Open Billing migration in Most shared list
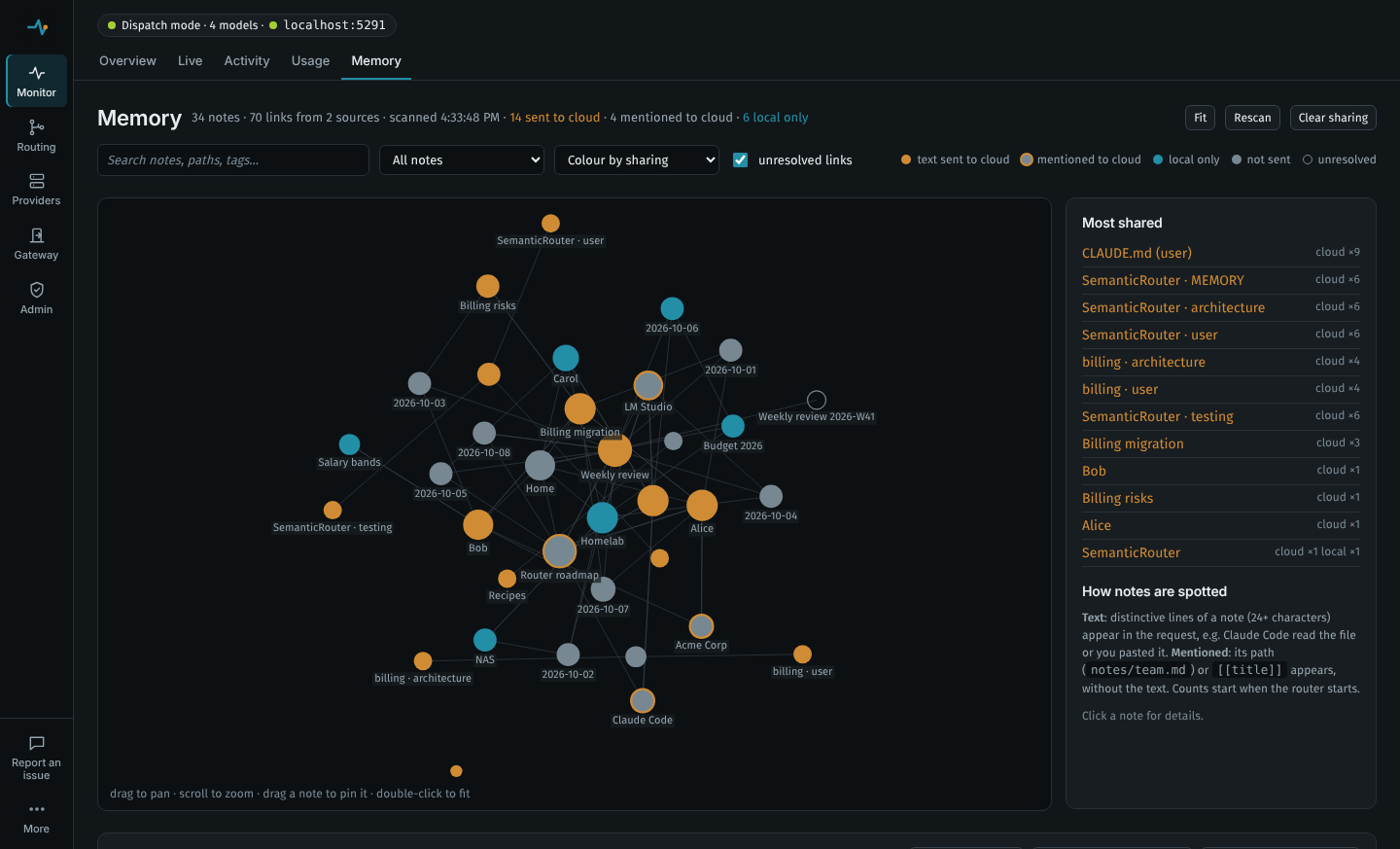Screen dimensions: 1400x849 point(1221,443)
